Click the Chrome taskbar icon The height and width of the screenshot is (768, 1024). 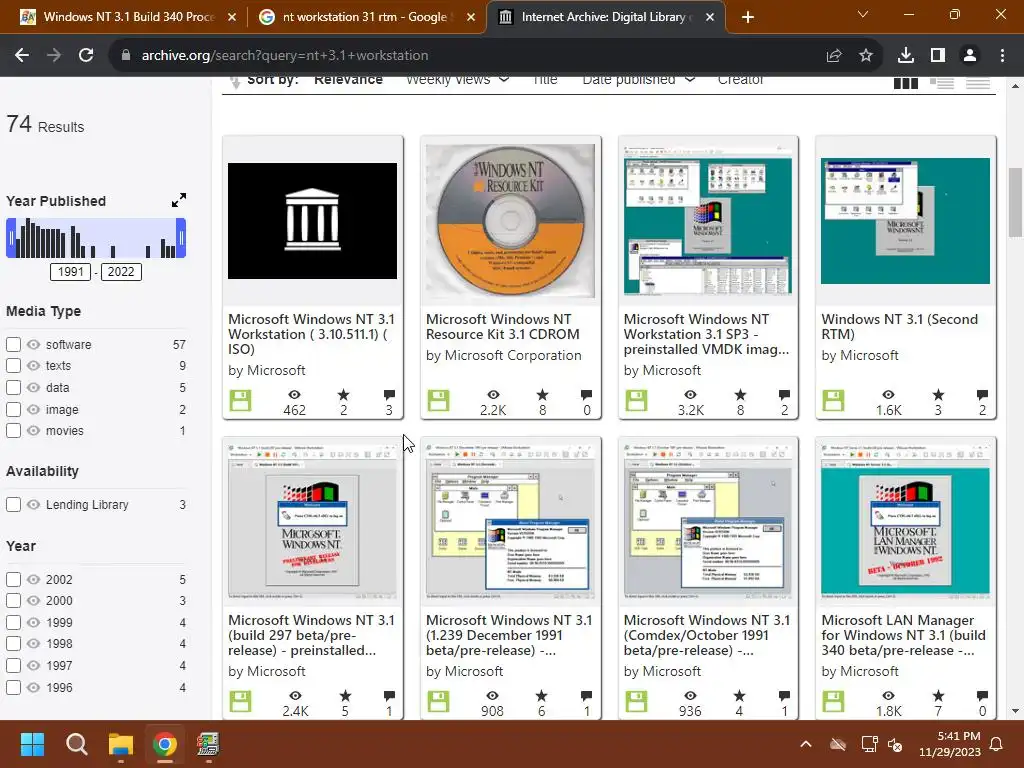coord(165,744)
